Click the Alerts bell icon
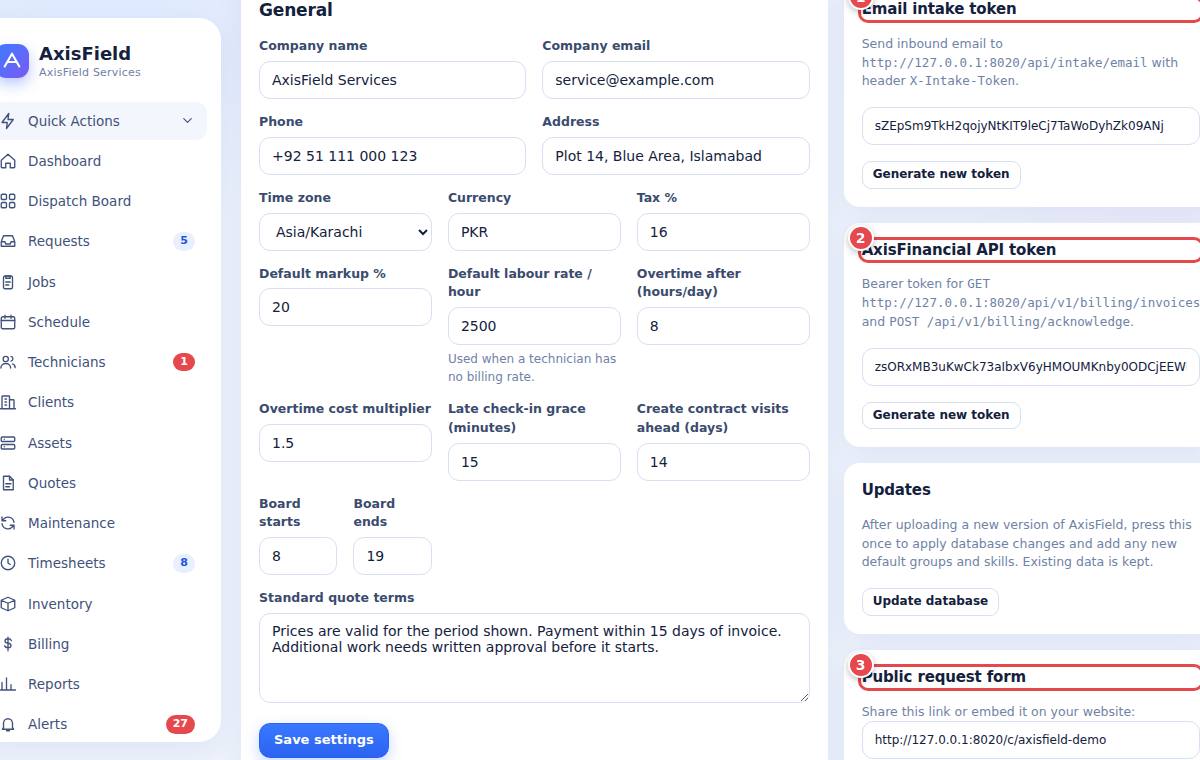 (x=8, y=724)
